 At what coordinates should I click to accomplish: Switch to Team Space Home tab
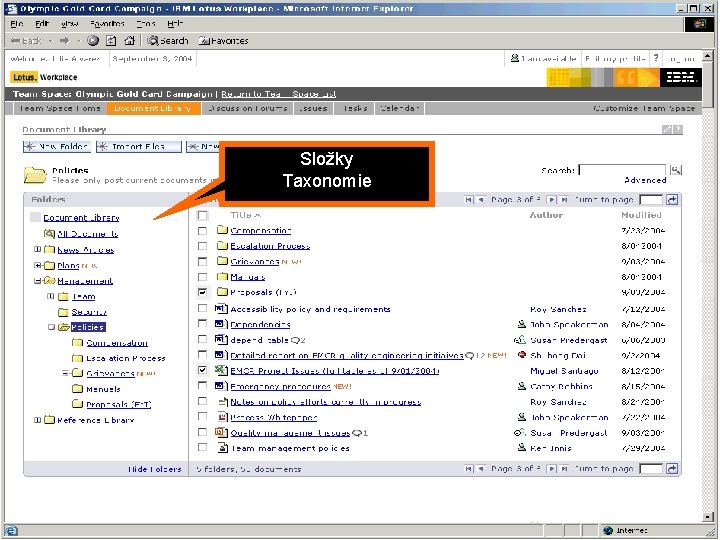point(60,108)
